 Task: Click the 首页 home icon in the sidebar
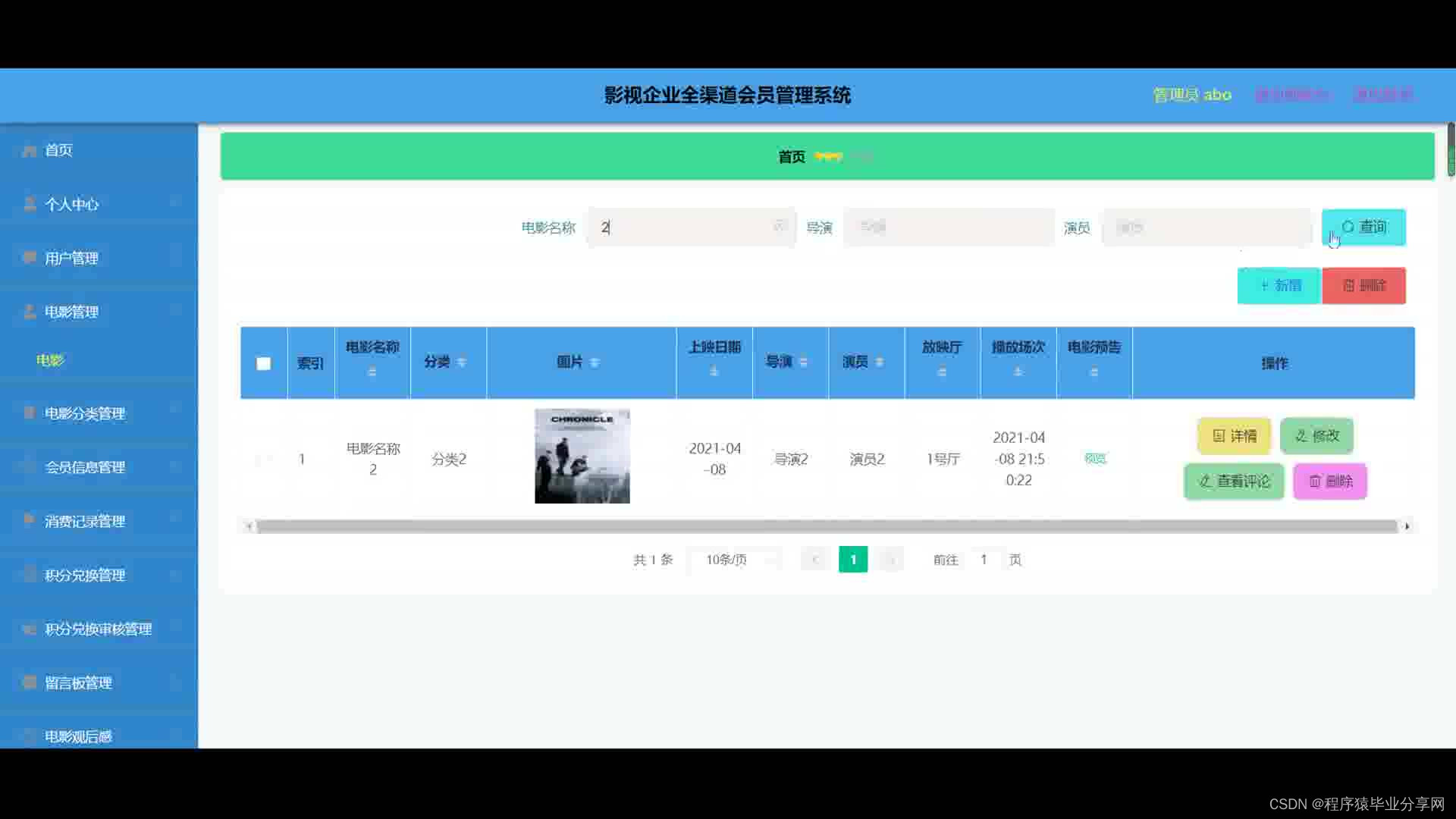point(30,151)
